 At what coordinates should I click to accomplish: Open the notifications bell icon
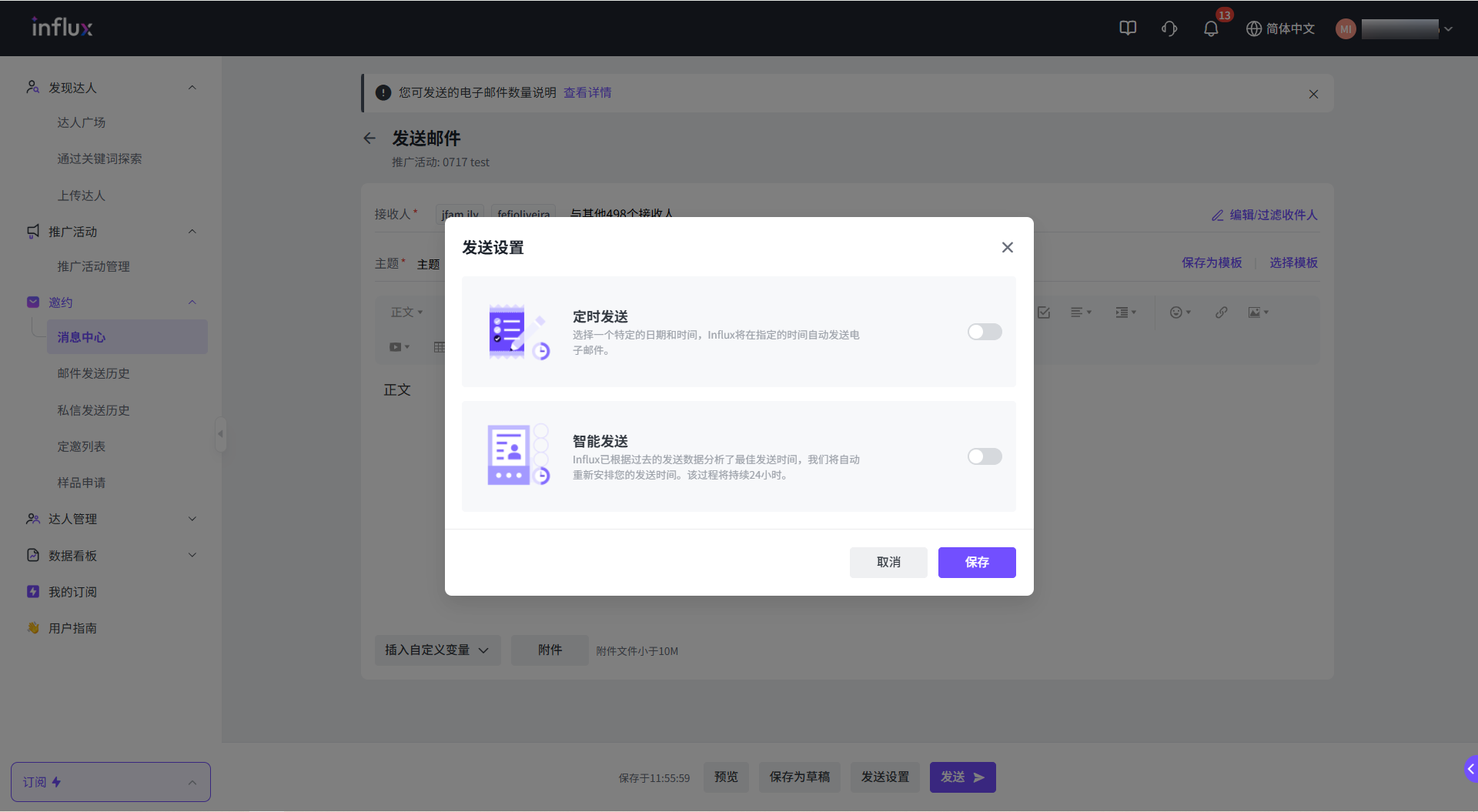1211,28
